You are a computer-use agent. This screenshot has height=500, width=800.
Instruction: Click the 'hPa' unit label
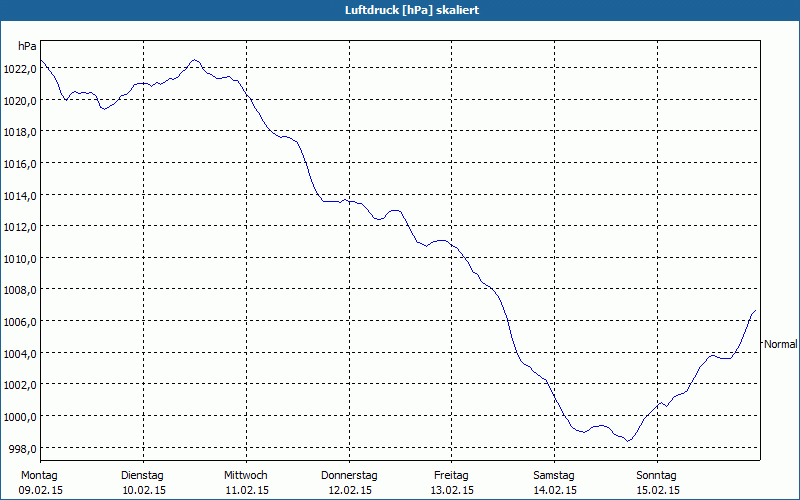click(x=27, y=46)
